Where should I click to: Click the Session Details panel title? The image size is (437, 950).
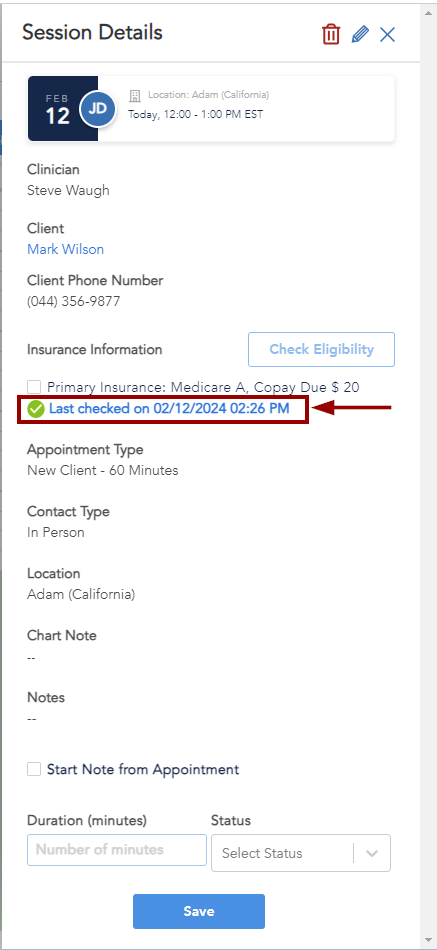coord(93,33)
